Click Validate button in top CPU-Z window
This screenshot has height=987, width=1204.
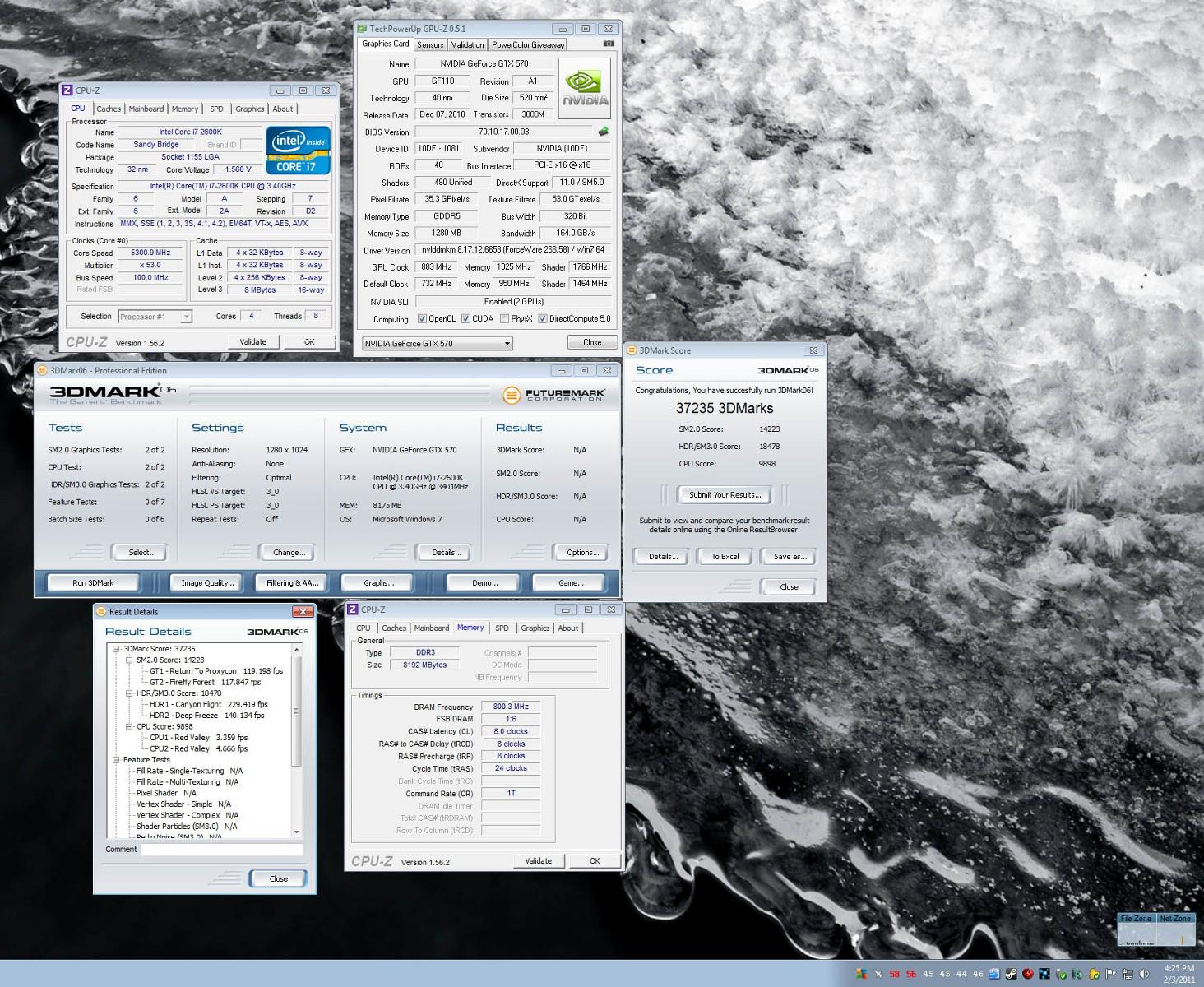252,341
